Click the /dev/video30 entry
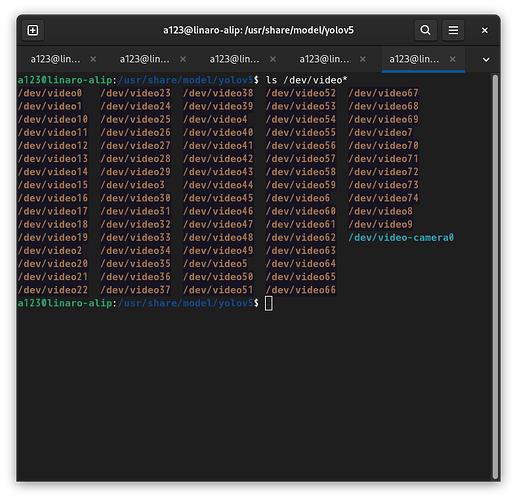517x500 pixels. click(136, 198)
